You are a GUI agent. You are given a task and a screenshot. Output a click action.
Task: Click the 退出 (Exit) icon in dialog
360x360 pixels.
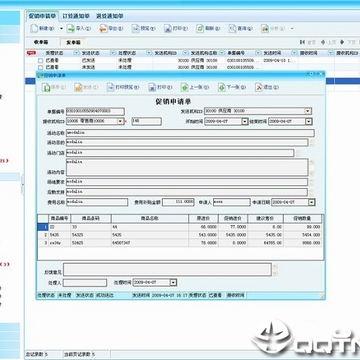(259, 87)
